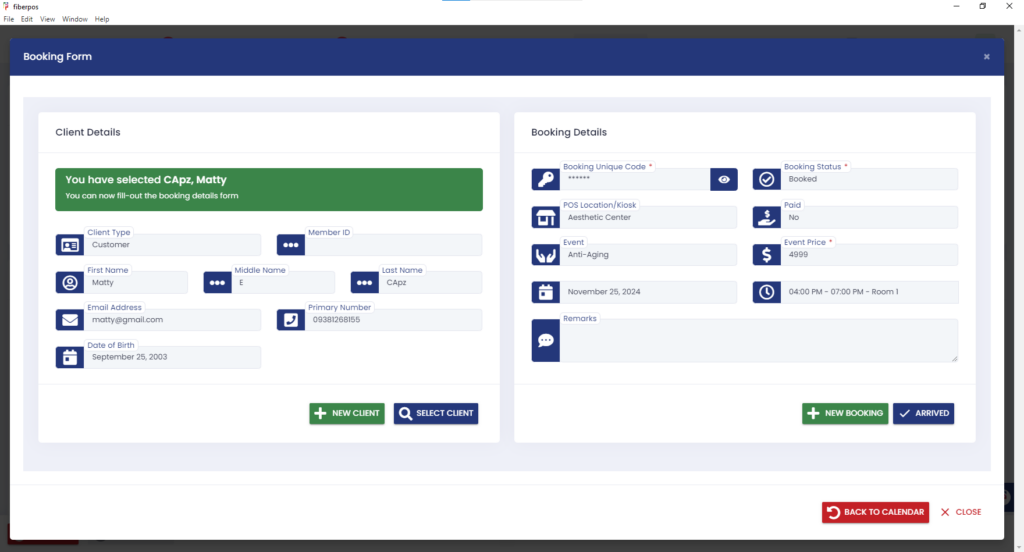Click the Date of Birth calendar icon

click(69, 357)
